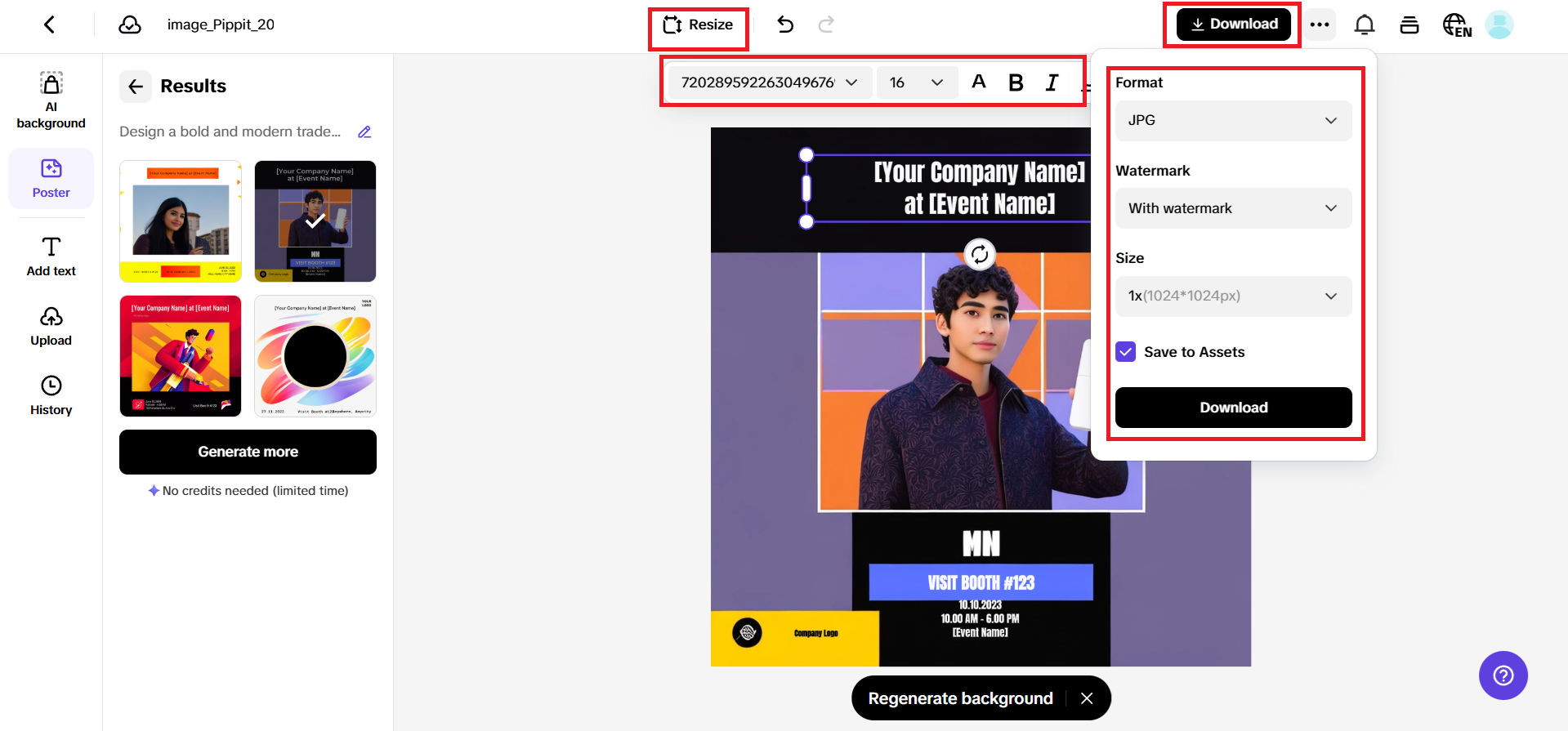Image resolution: width=1568 pixels, height=731 pixels.
Task: Click the rotate handle on poster
Action: [979, 255]
